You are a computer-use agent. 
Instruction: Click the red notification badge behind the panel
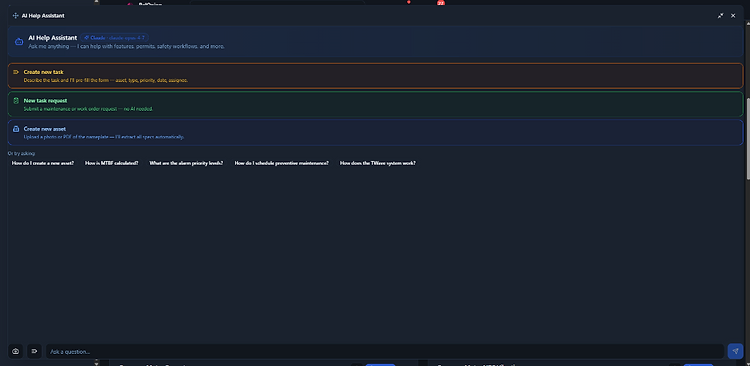(x=440, y=3)
